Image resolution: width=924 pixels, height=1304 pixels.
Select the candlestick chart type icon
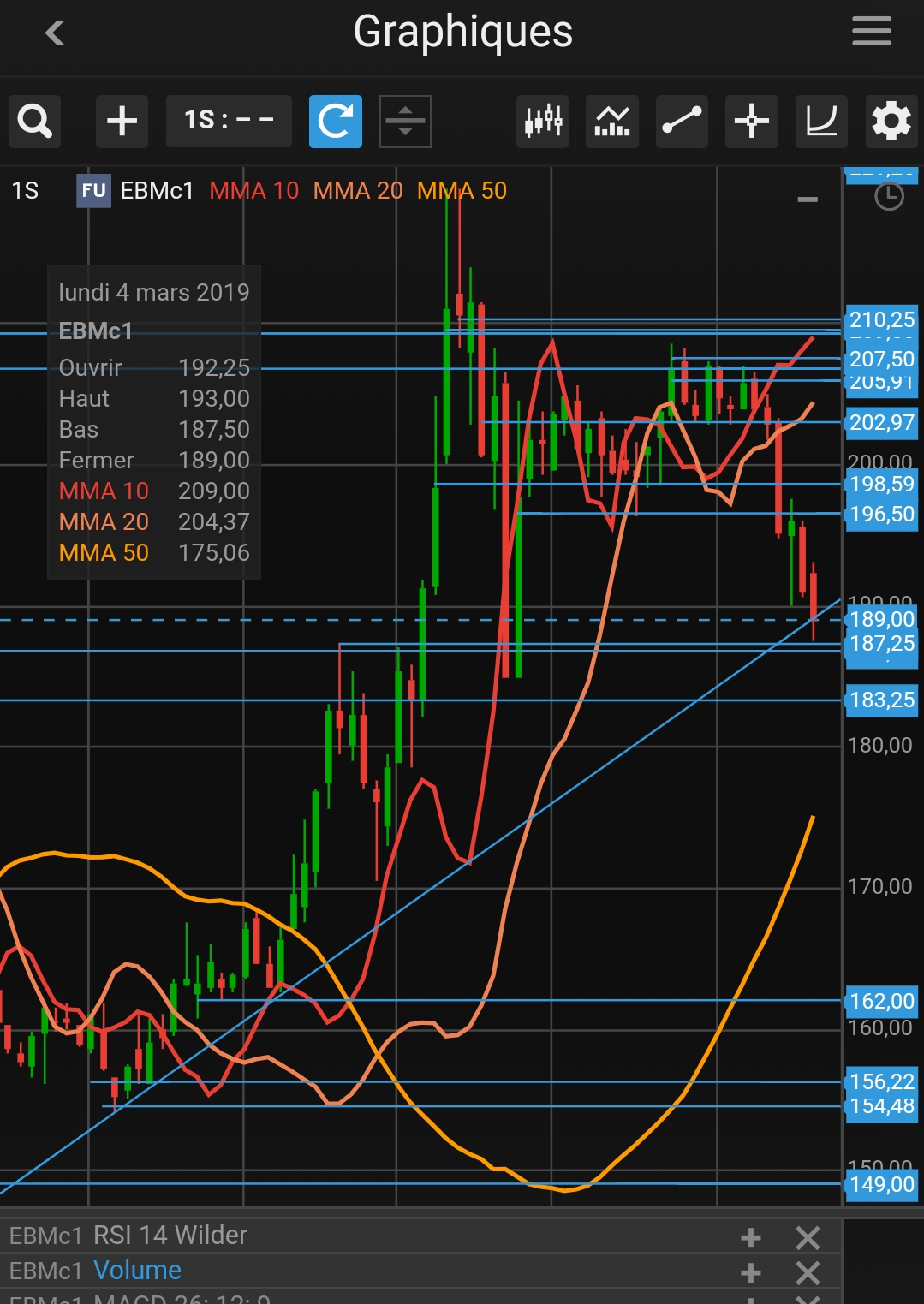click(x=543, y=122)
